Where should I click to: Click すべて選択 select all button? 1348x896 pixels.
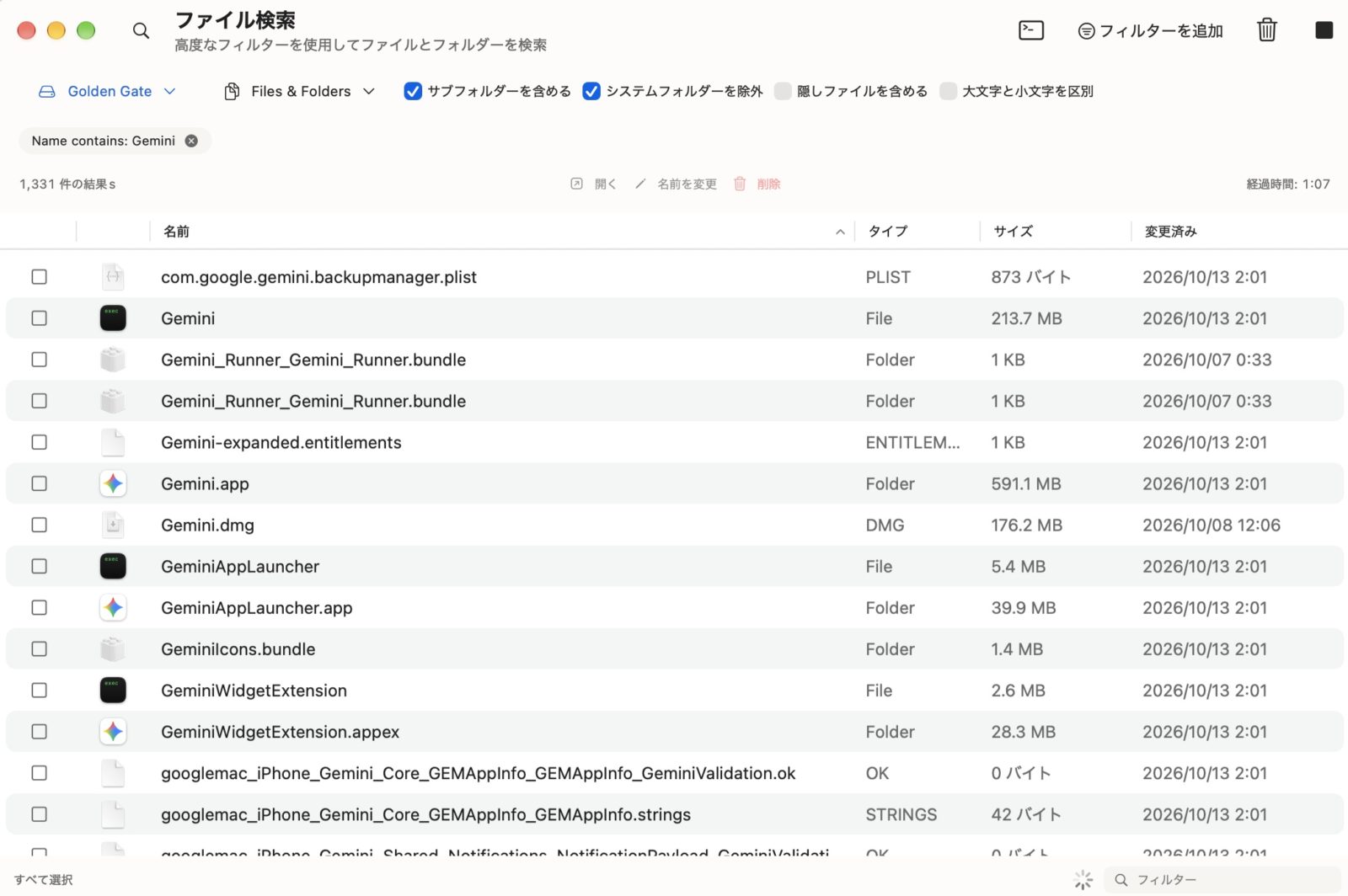[44, 879]
